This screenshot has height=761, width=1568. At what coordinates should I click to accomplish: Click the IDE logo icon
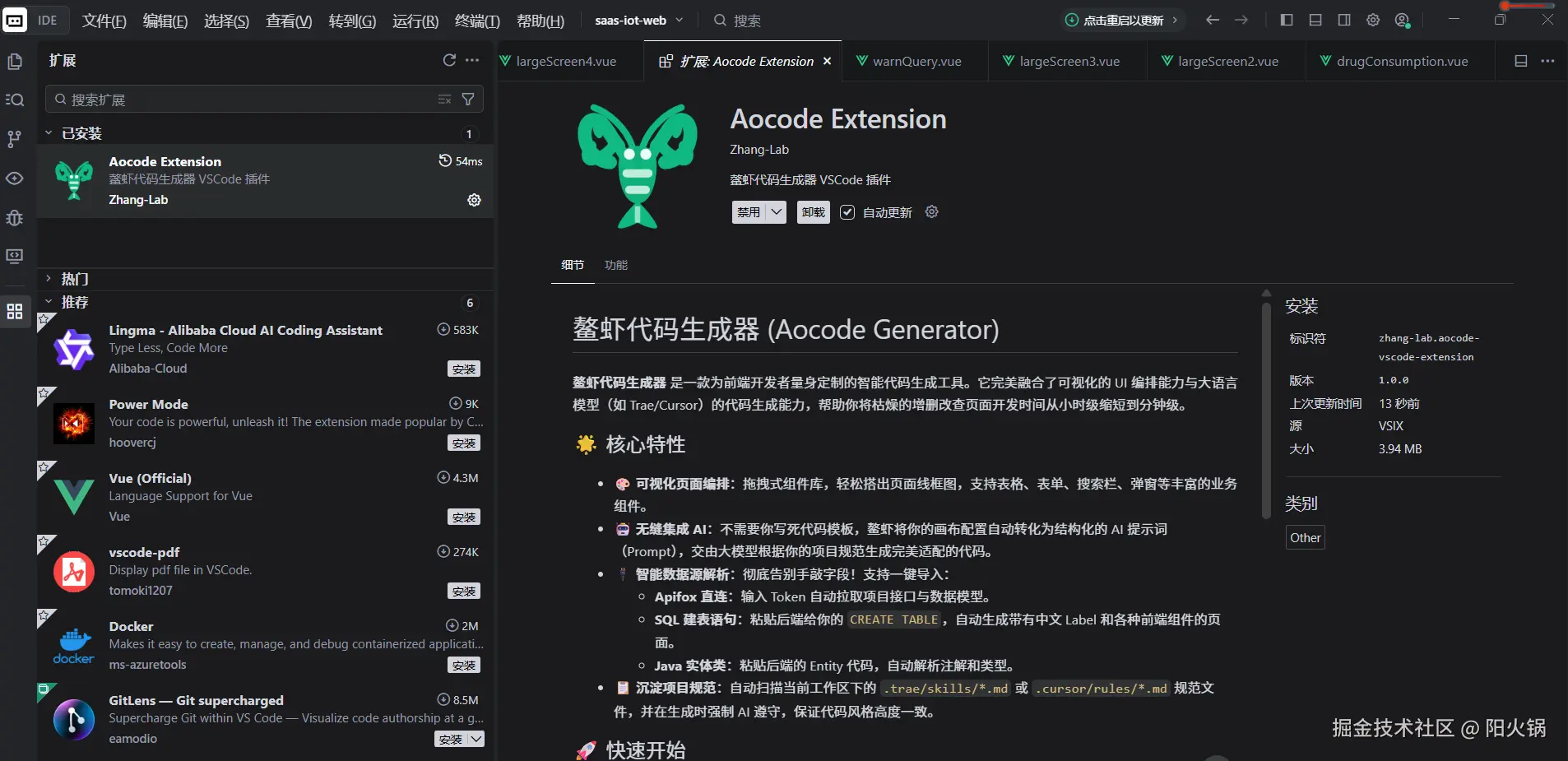(x=15, y=20)
